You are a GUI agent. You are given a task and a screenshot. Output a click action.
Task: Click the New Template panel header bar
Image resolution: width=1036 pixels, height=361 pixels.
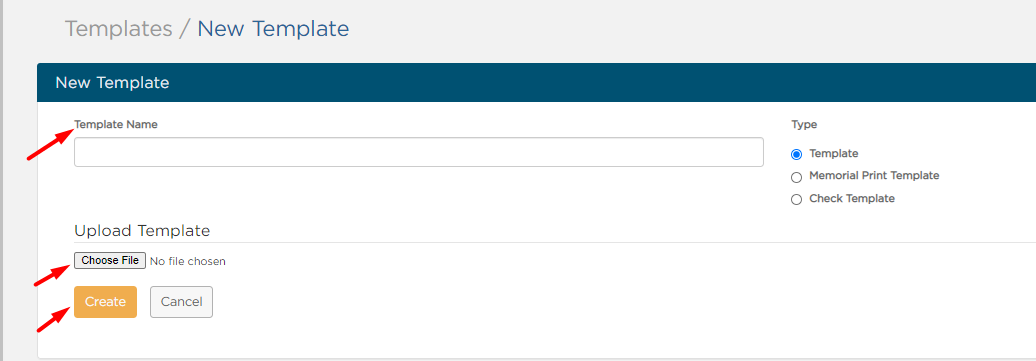tap(536, 83)
